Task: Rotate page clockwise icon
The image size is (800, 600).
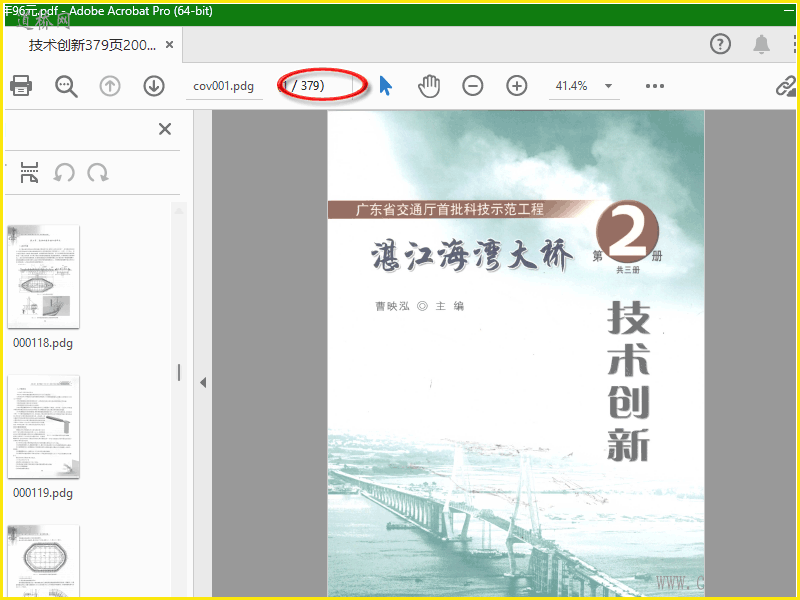Action: [97, 172]
